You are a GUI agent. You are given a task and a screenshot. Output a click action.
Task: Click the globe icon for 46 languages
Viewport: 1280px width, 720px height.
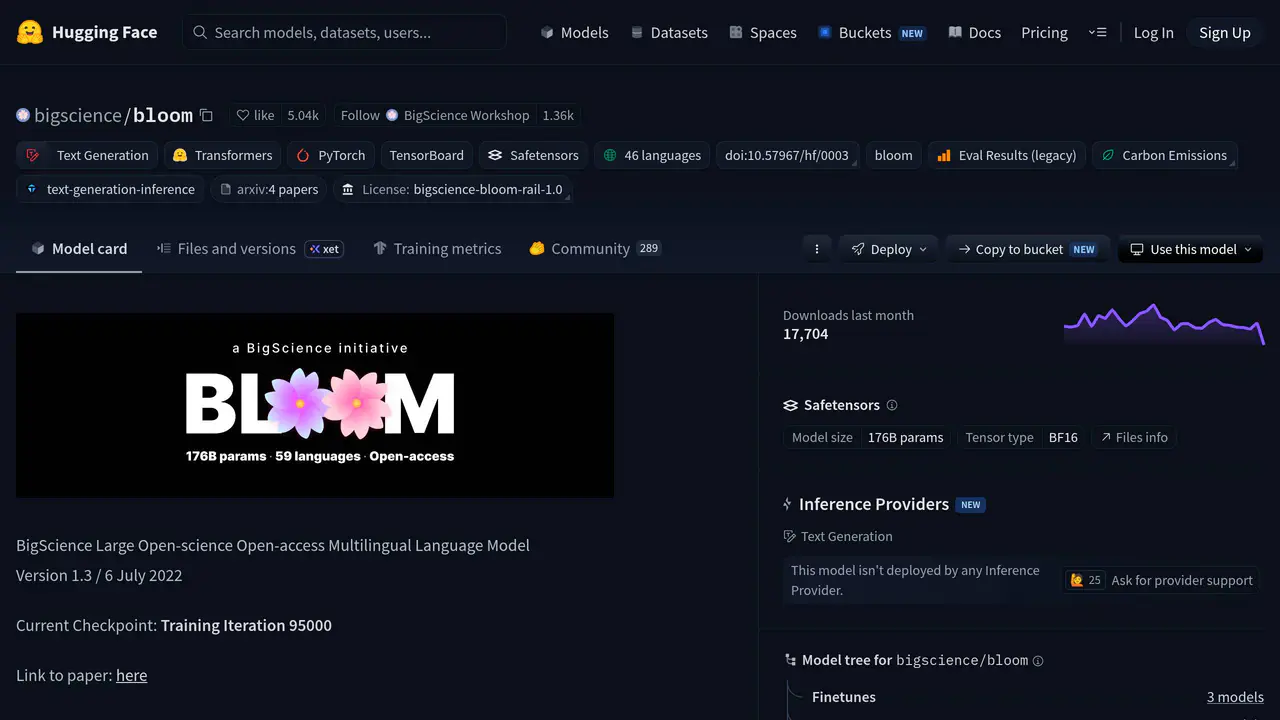point(610,155)
